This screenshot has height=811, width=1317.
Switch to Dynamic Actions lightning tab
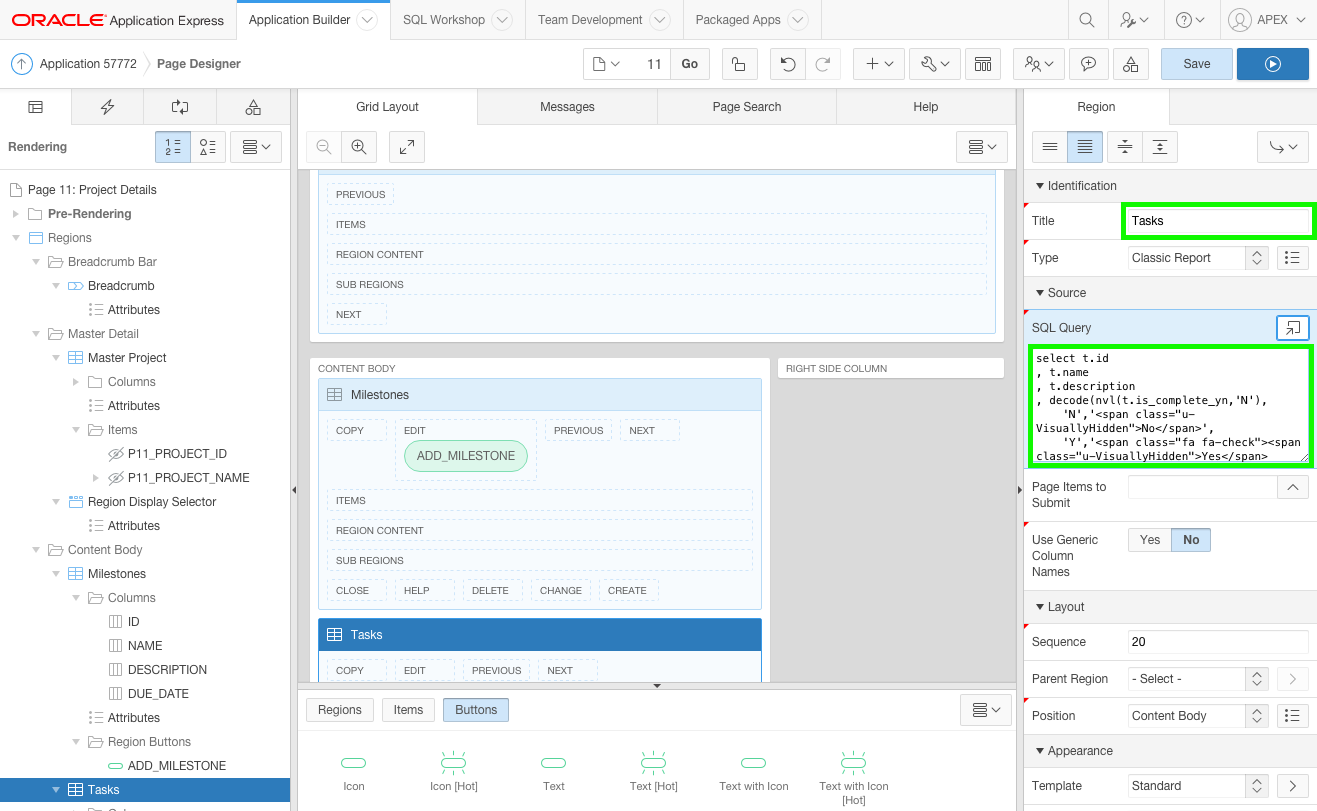[x=108, y=107]
